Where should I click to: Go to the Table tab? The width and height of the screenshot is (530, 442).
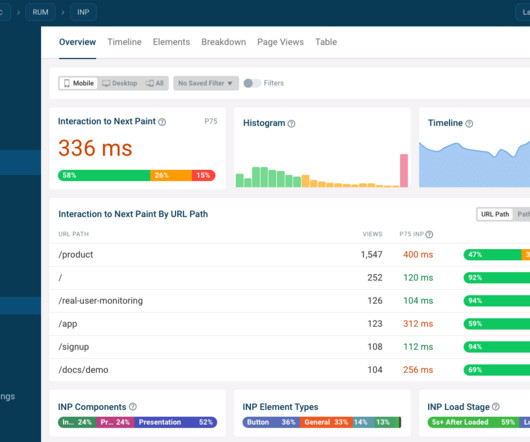pyautogui.click(x=326, y=42)
